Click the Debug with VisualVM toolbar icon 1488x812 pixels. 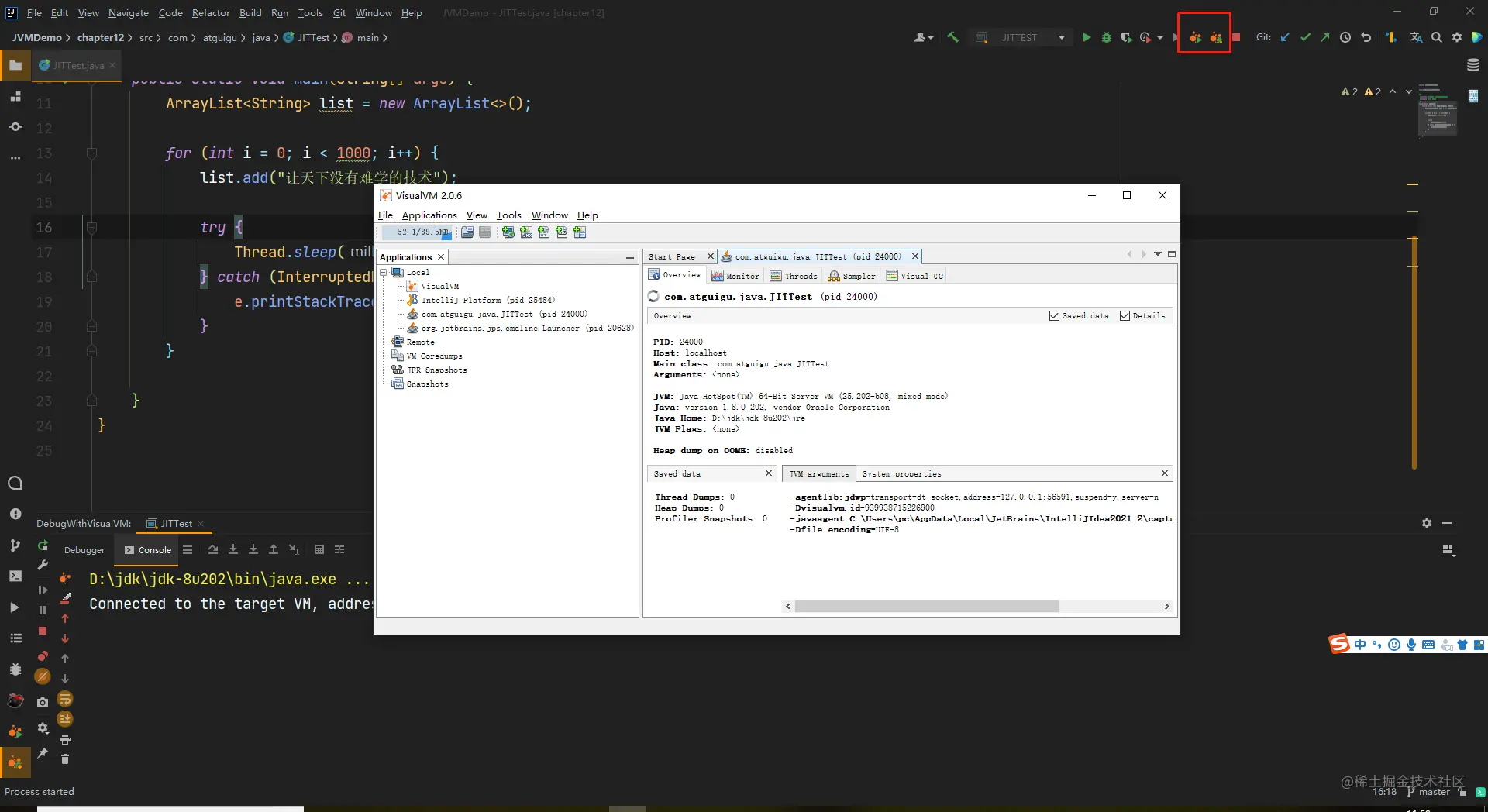tap(1216, 37)
